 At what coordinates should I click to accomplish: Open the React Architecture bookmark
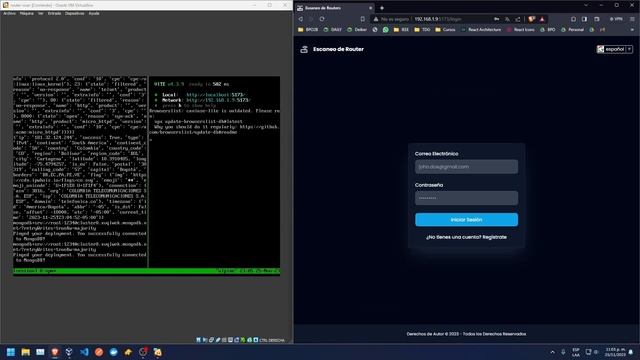[481, 30]
